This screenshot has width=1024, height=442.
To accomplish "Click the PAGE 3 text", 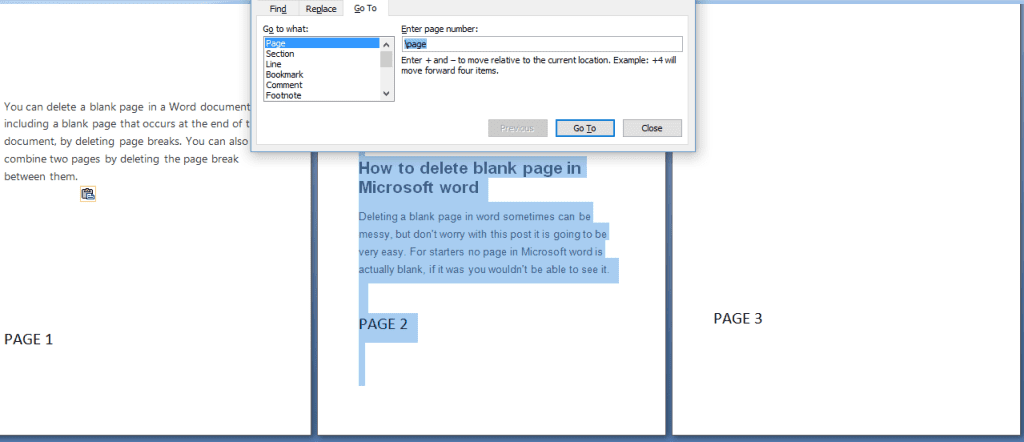I will click(738, 319).
